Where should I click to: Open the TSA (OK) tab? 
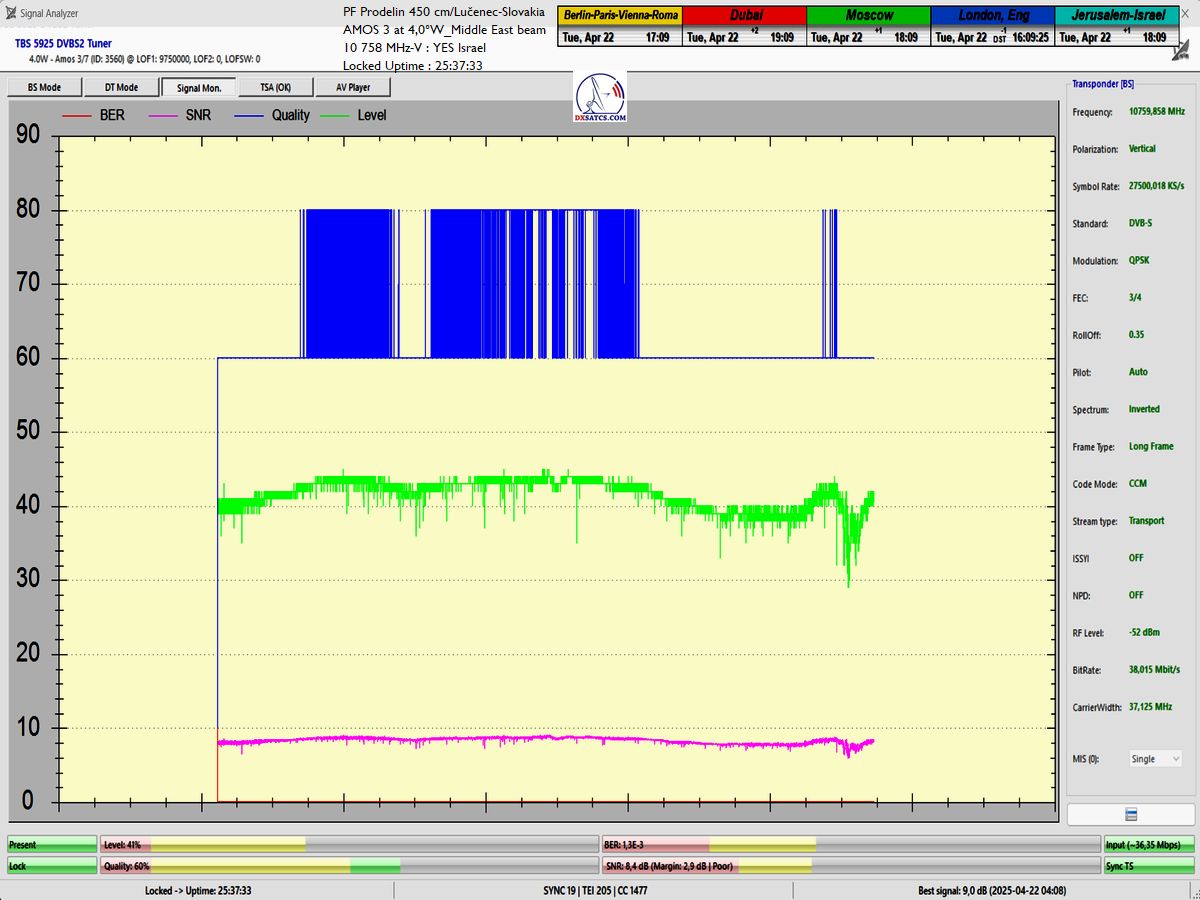(276, 87)
